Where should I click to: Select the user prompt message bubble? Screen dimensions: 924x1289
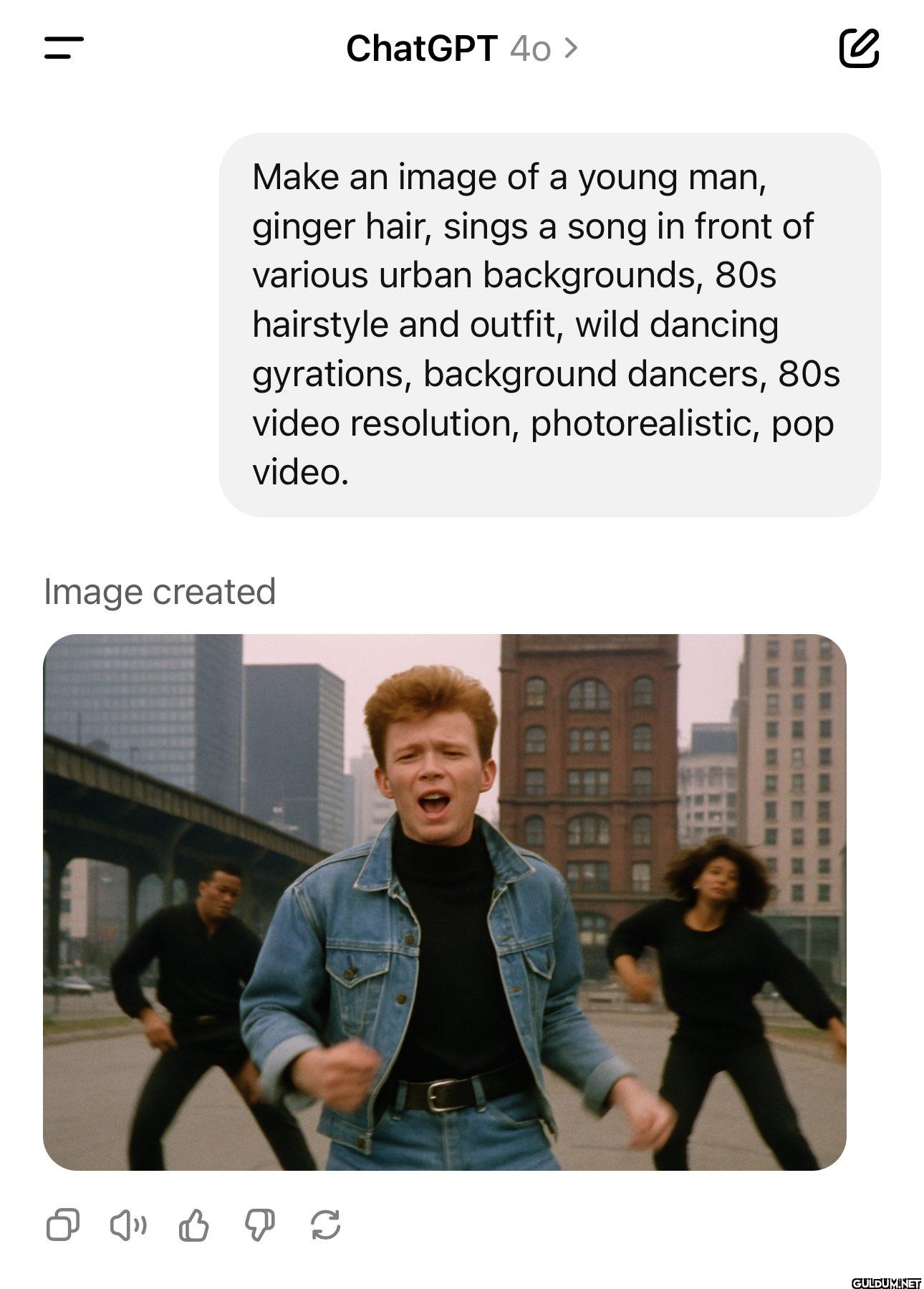coord(549,325)
